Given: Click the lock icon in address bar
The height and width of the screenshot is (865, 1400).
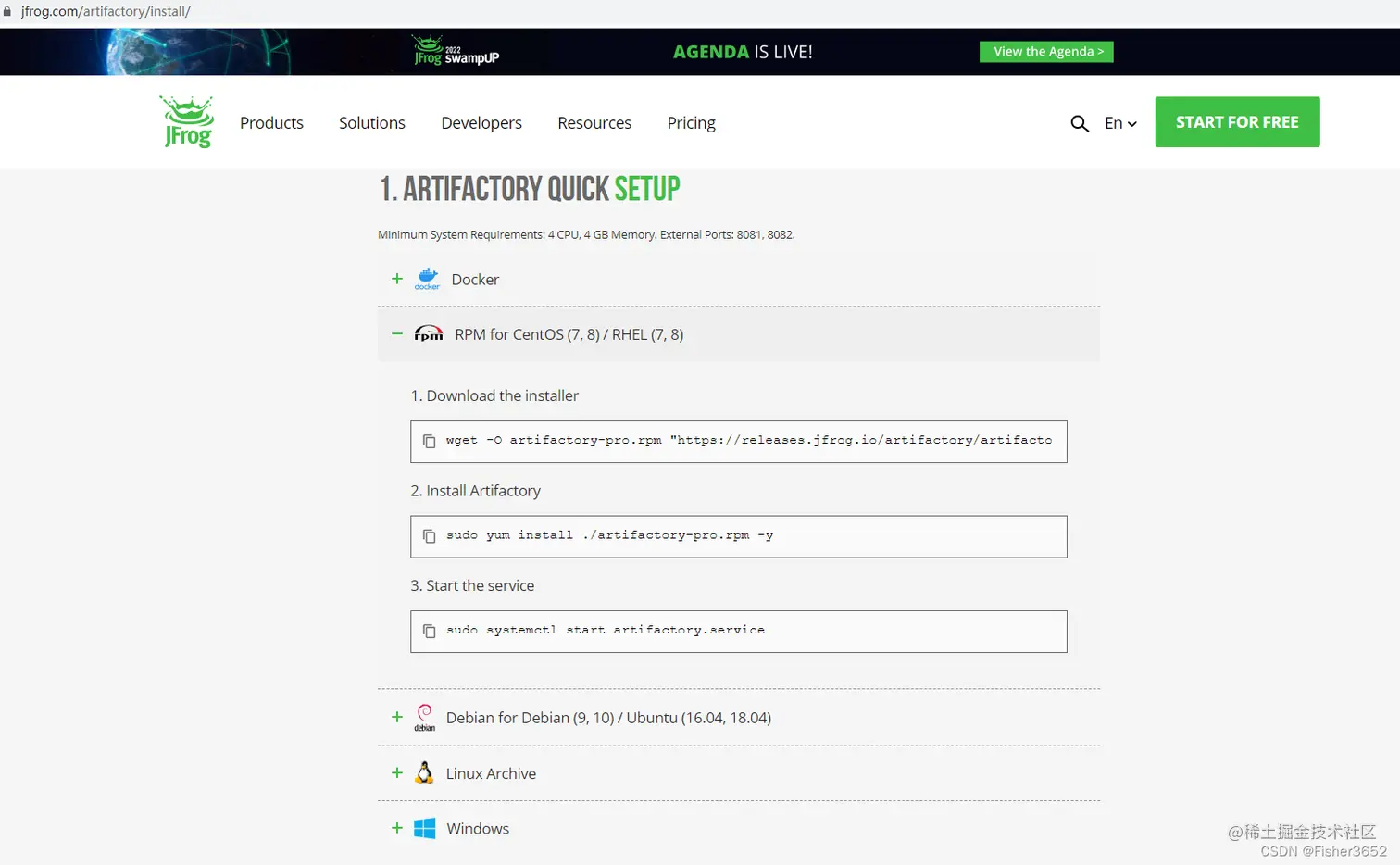Looking at the screenshot, I should click(7, 11).
